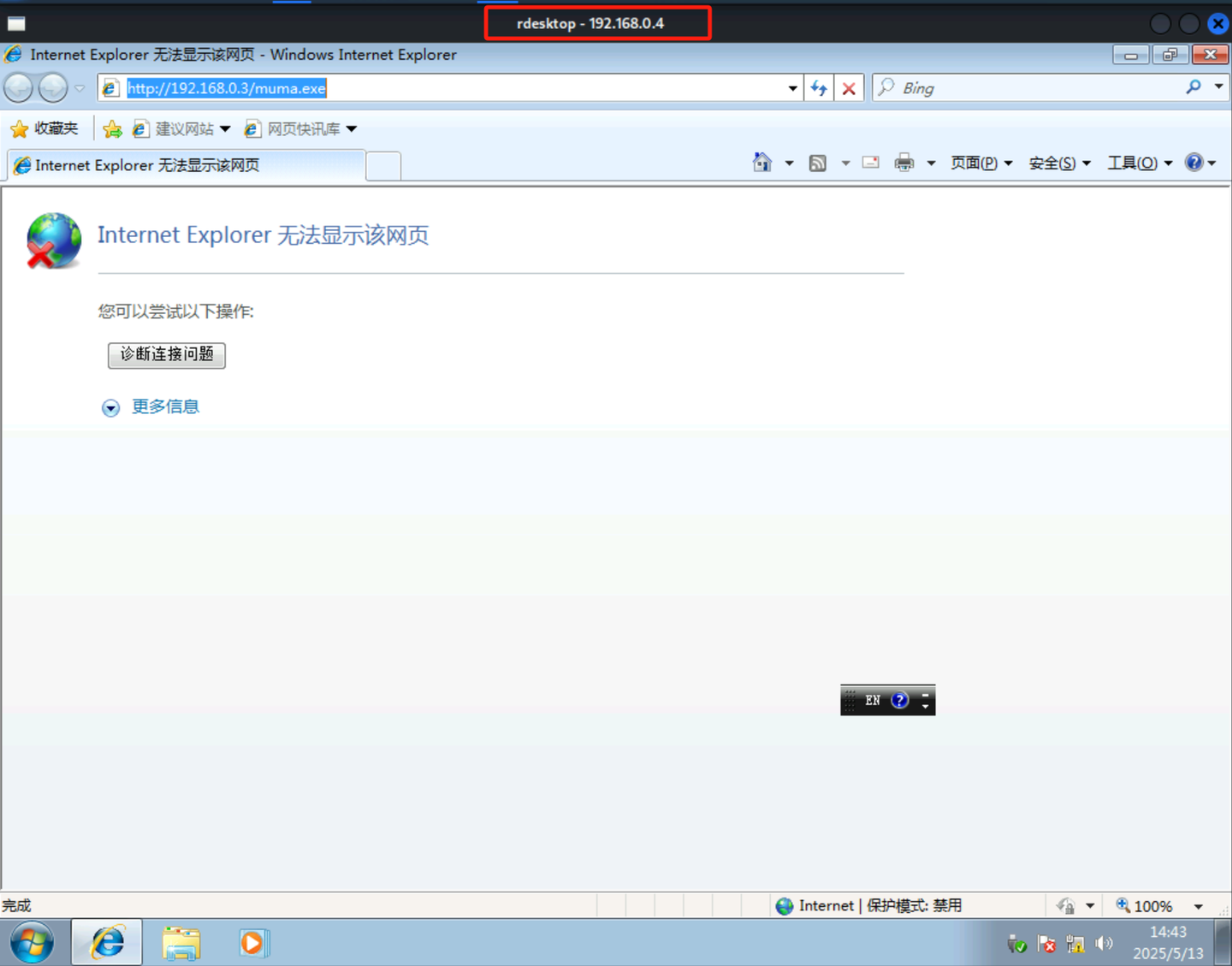
Task: Click the IE Back navigation button
Action: click(x=18, y=87)
